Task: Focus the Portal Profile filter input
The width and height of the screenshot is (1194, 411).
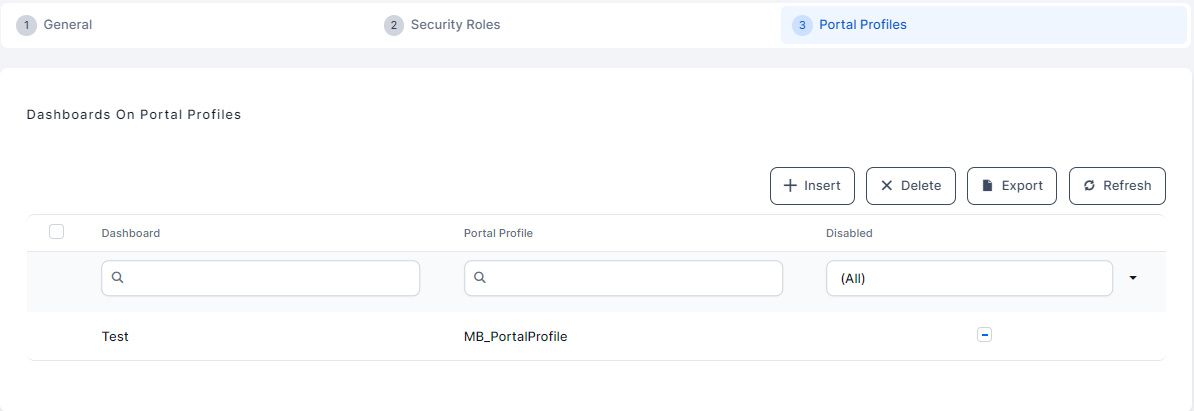Action: (633, 278)
